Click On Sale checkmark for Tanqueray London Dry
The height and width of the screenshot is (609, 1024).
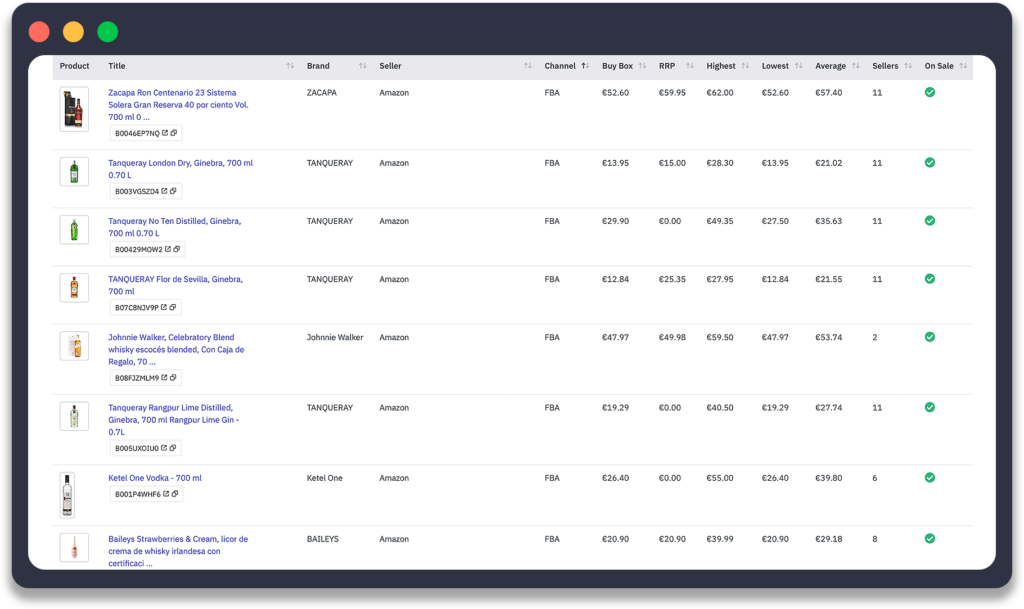pos(930,163)
